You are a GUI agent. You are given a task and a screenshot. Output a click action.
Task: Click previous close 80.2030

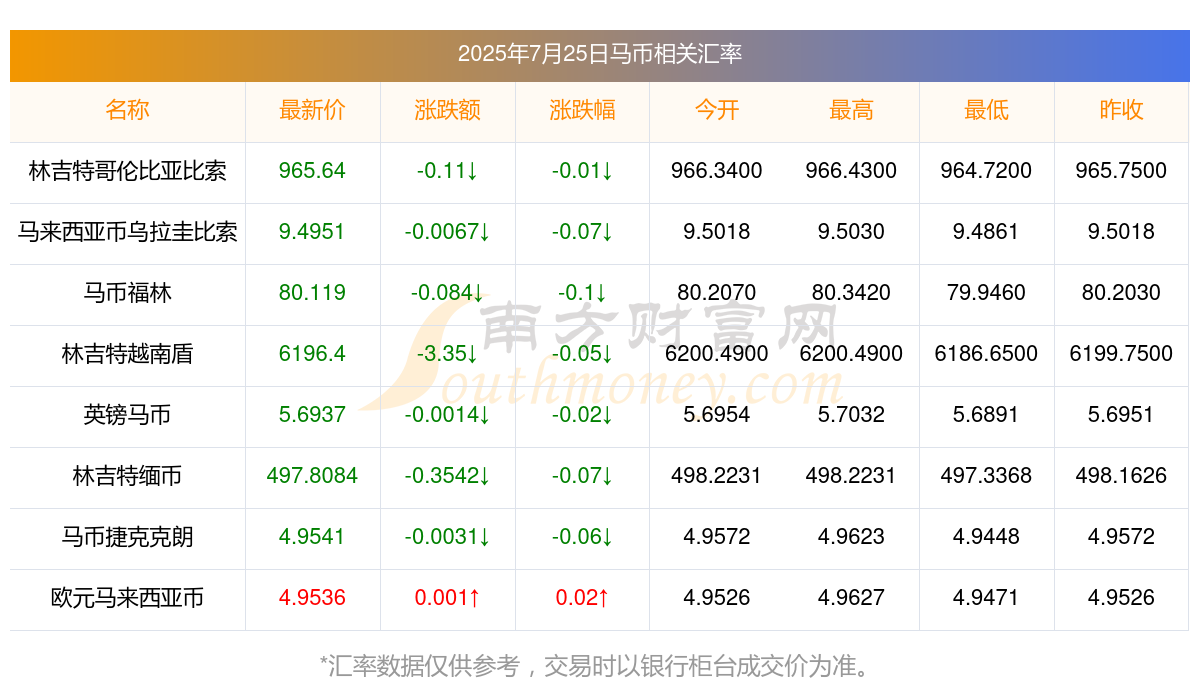pyautogui.click(x=1121, y=293)
